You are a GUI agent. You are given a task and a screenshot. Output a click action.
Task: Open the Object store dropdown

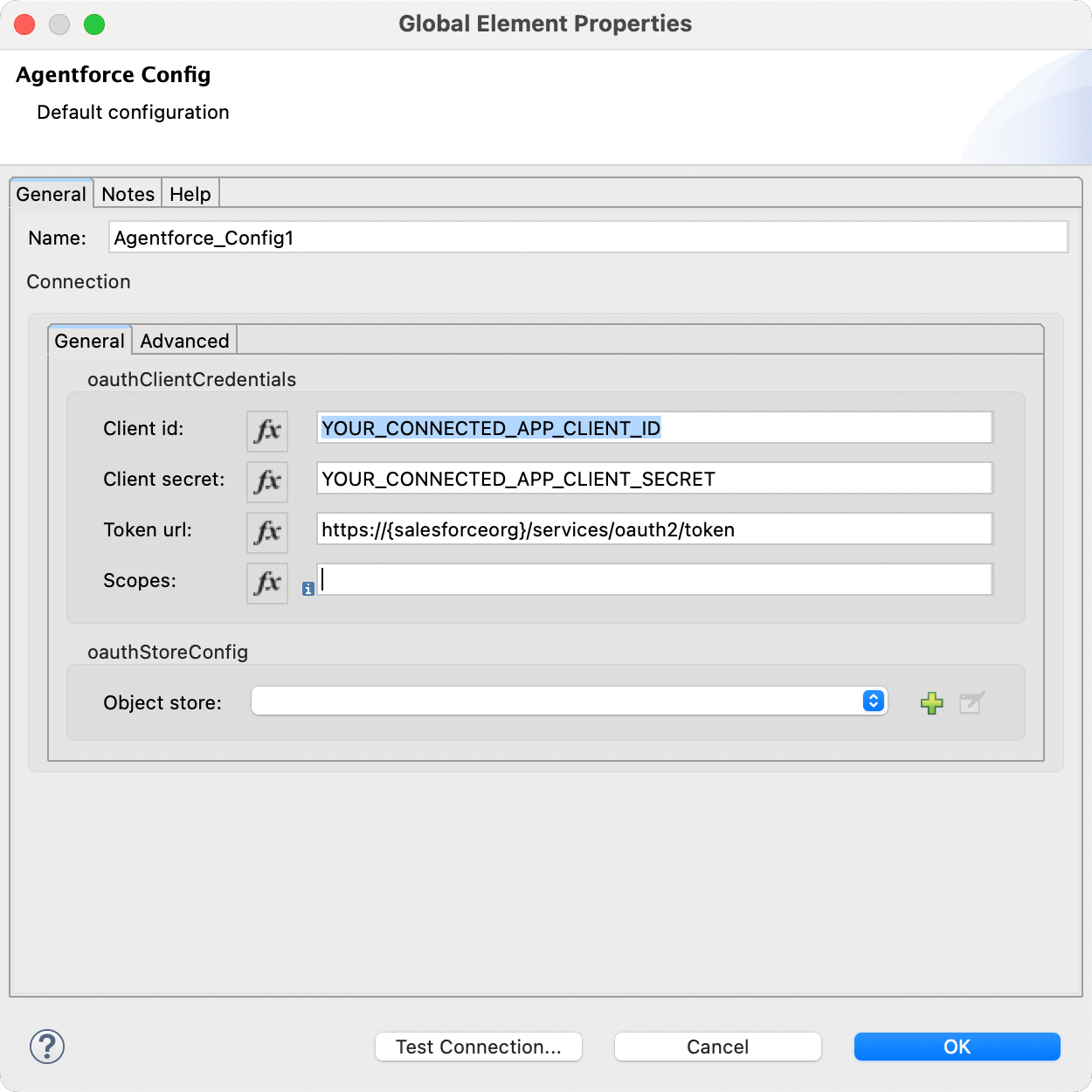pyautogui.click(x=570, y=701)
